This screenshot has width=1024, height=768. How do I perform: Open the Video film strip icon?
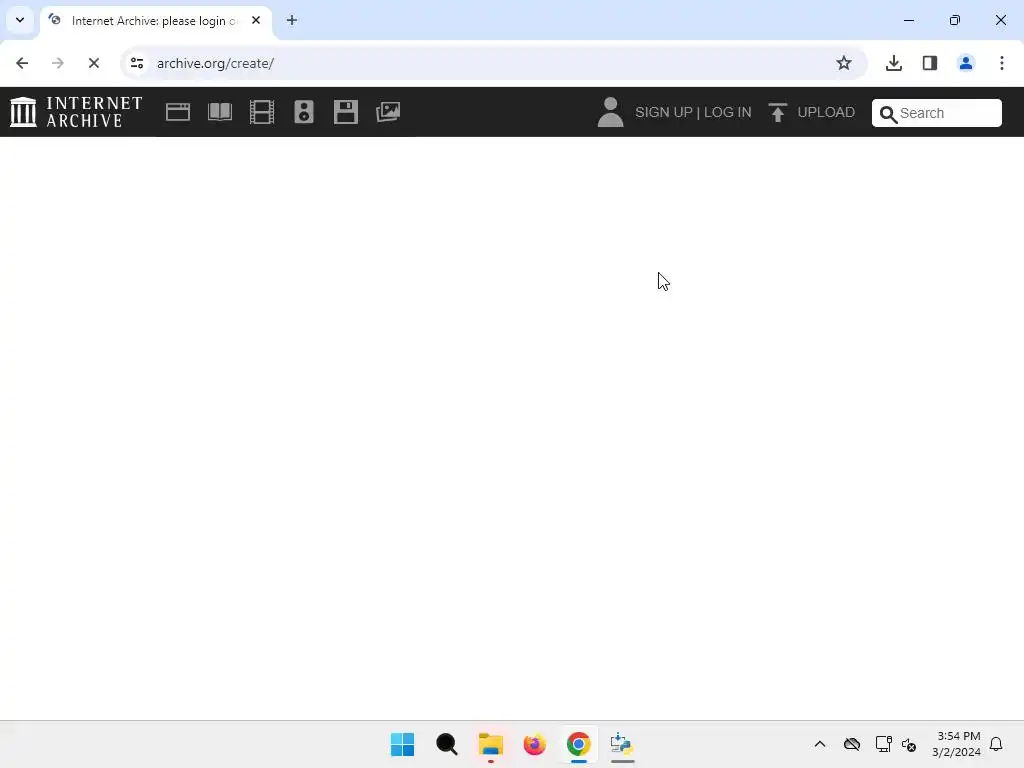(x=262, y=112)
